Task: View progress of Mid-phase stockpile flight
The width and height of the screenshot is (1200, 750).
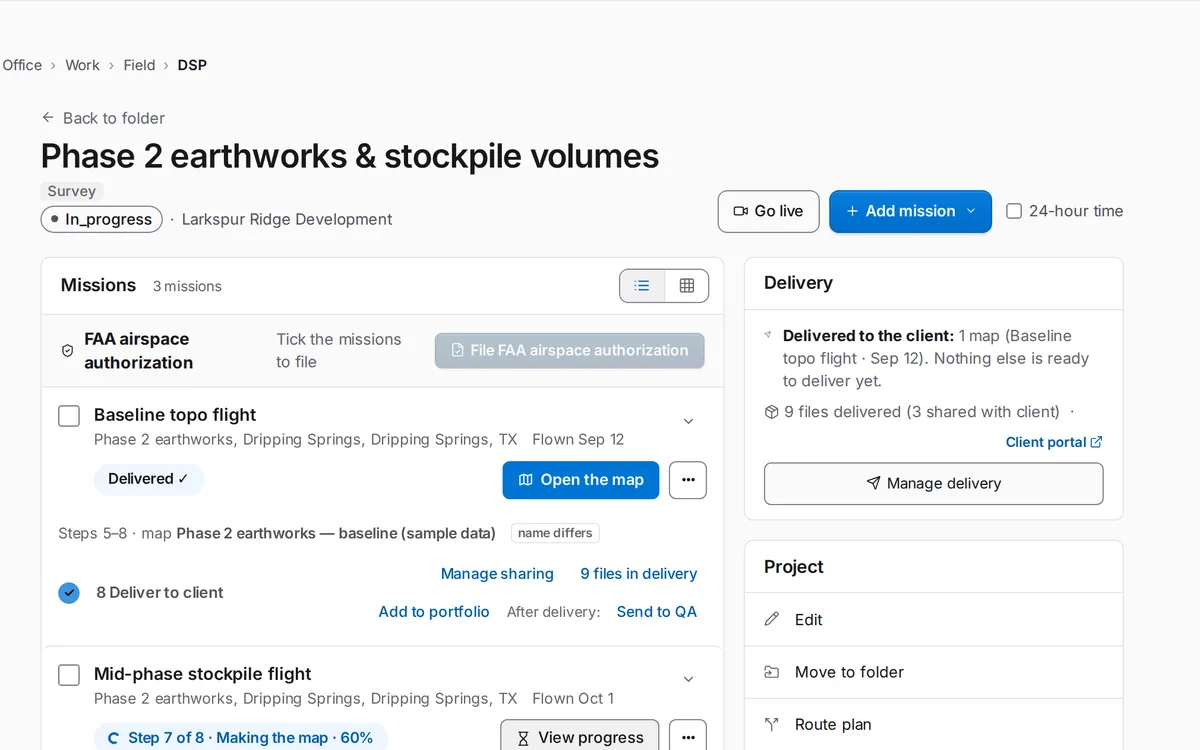Action: point(580,737)
